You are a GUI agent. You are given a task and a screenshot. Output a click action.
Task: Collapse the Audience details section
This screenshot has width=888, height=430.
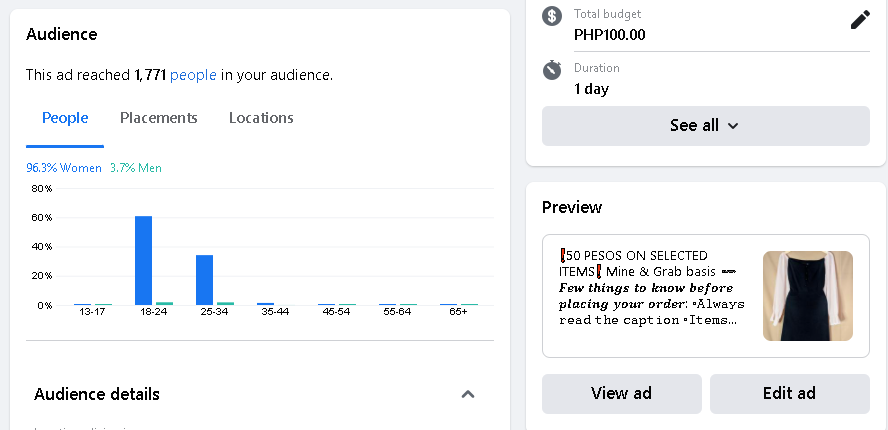[467, 394]
